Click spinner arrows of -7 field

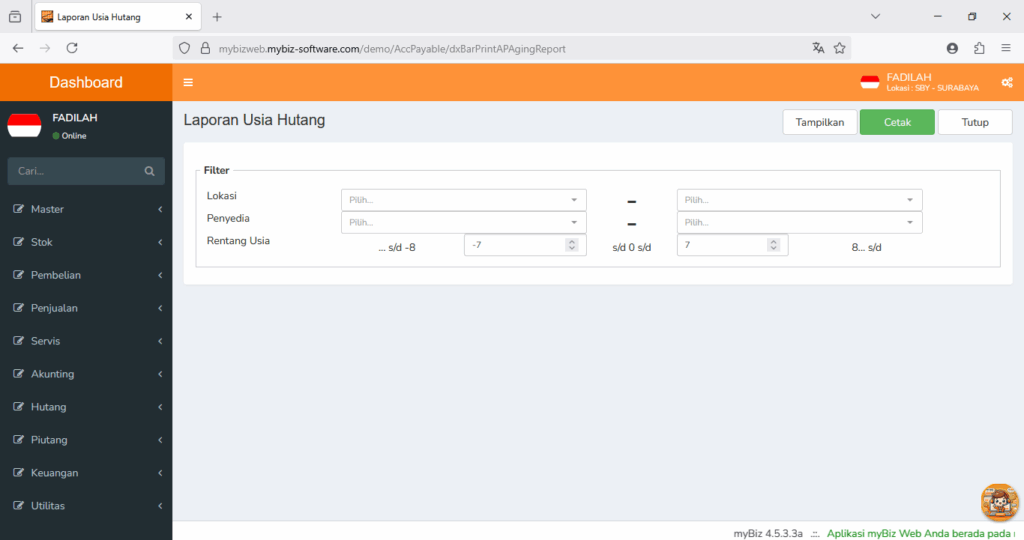(571, 245)
